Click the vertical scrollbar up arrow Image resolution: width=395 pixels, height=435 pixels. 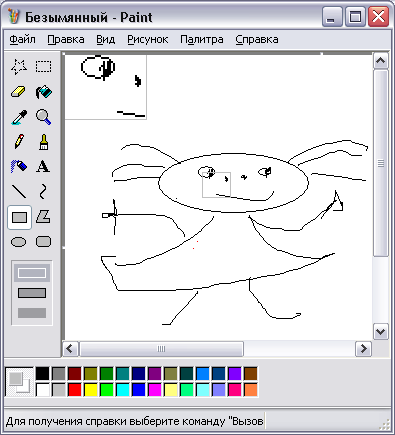(380, 61)
